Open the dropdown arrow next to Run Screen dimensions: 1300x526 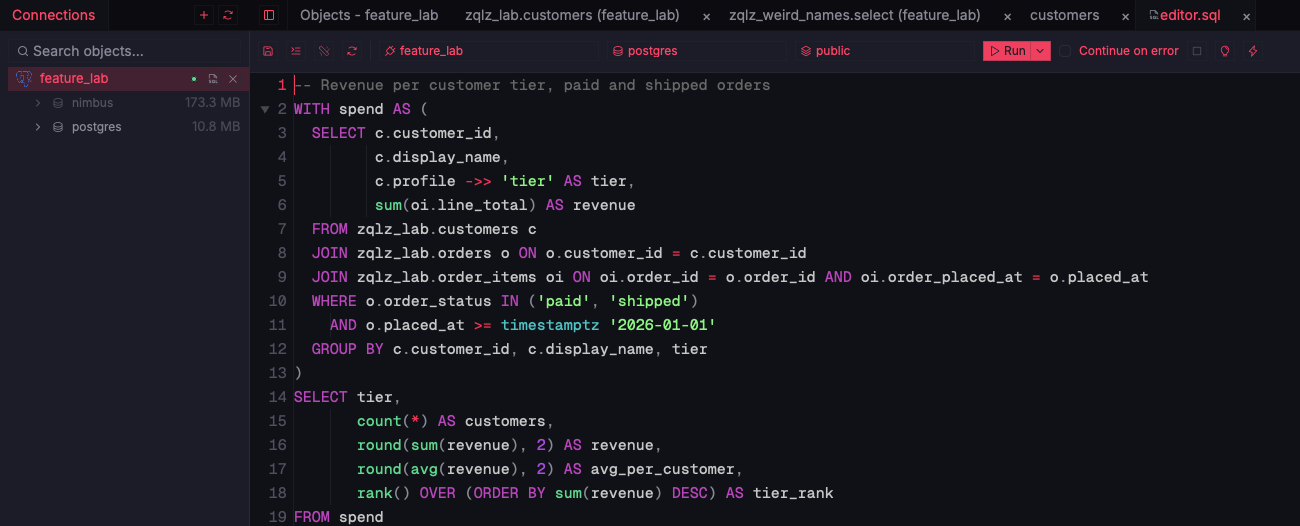pyautogui.click(x=1041, y=51)
